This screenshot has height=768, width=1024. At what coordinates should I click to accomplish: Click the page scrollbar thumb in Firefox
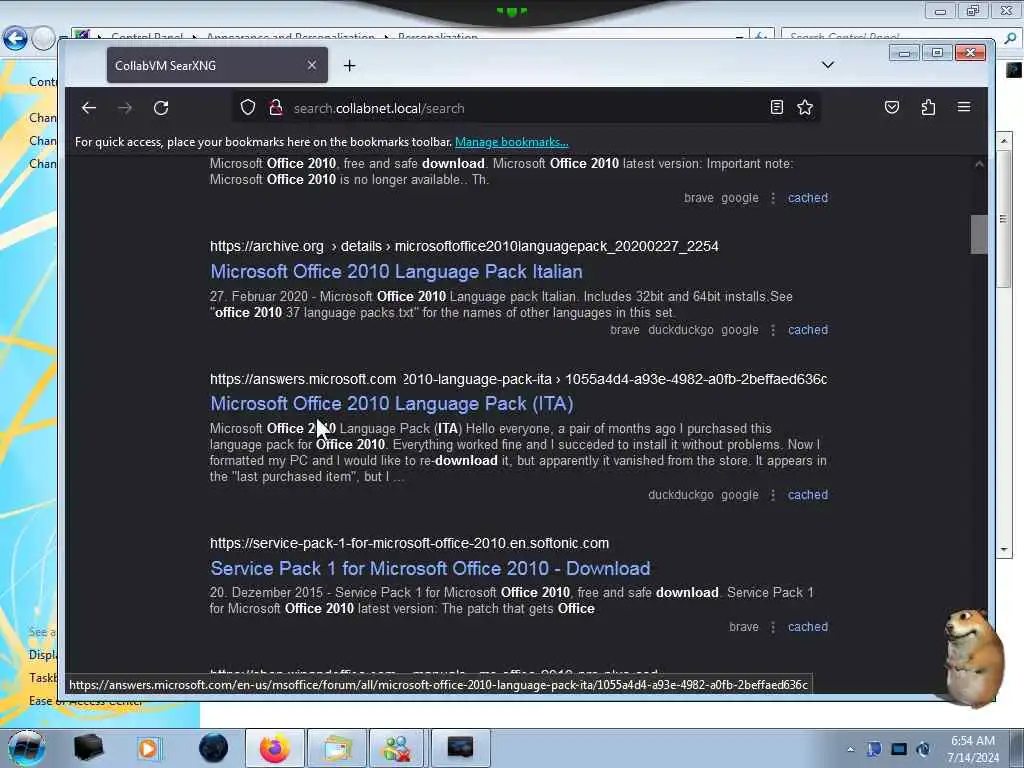(x=978, y=234)
